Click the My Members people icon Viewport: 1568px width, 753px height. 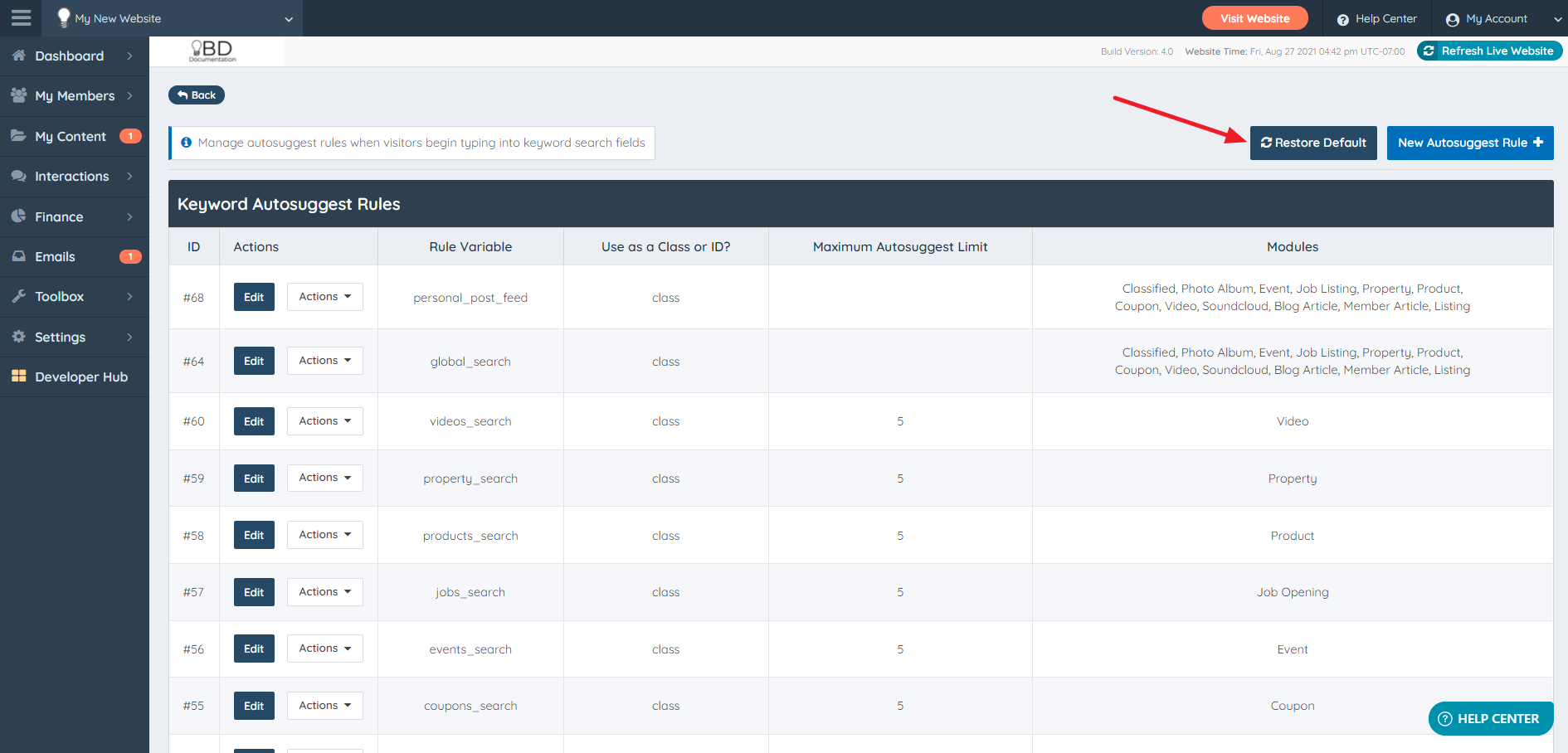[x=18, y=95]
